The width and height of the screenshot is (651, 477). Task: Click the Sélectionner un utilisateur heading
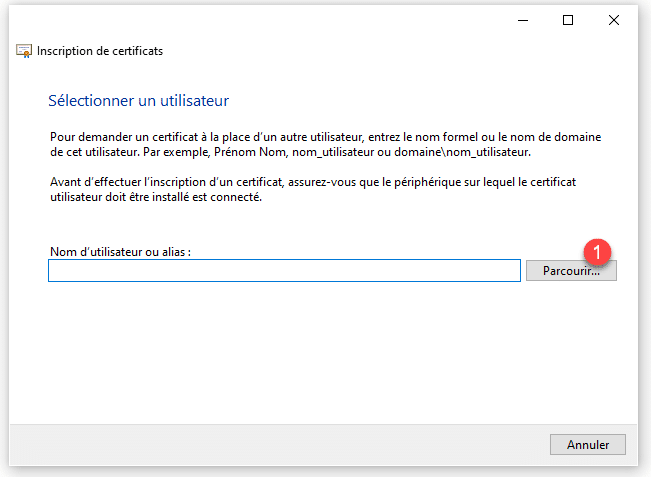(139, 101)
